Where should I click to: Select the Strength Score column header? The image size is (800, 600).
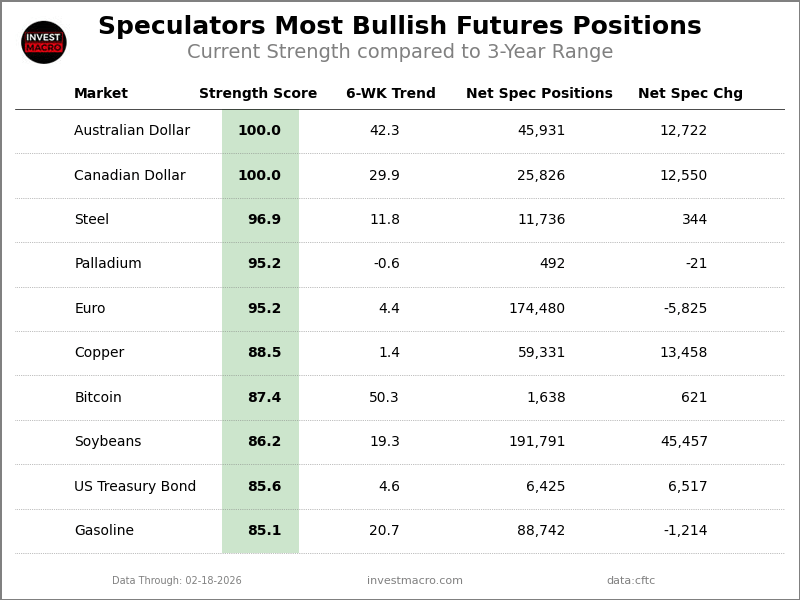(x=258, y=94)
